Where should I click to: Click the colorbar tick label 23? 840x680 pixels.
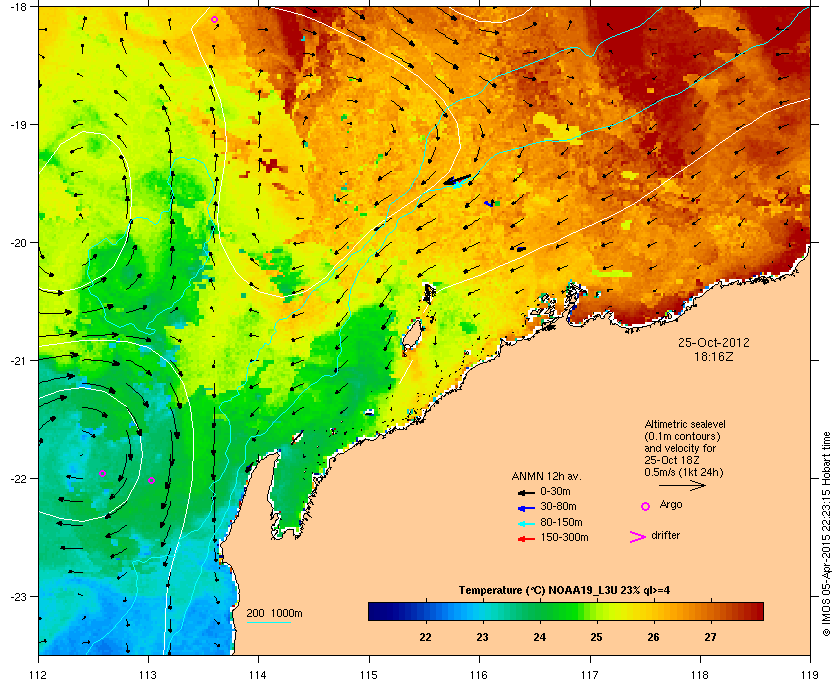482,637
